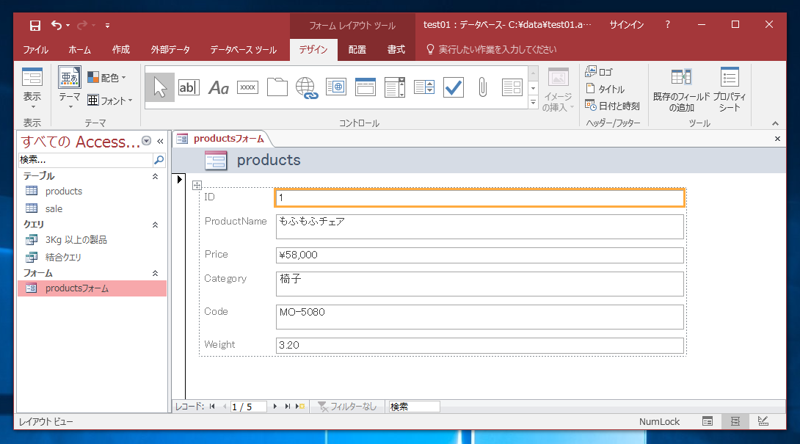Viewport: 800px width, 444px height.
Task: Choose the Check Box control icon
Action: [453, 87]
